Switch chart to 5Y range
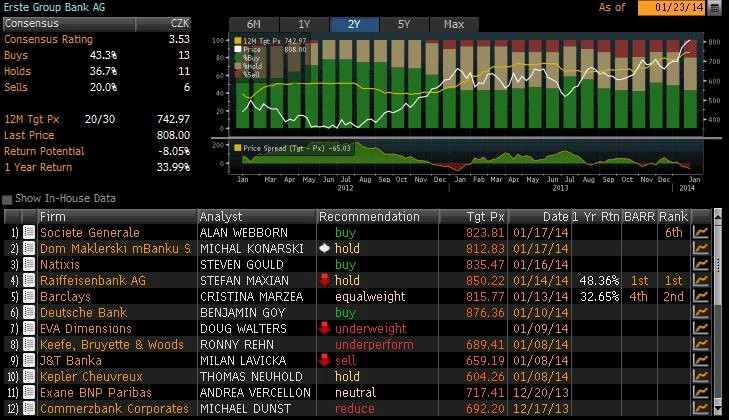Image resolution: width=729 pixels, height=420 pixels. [404, 24]
